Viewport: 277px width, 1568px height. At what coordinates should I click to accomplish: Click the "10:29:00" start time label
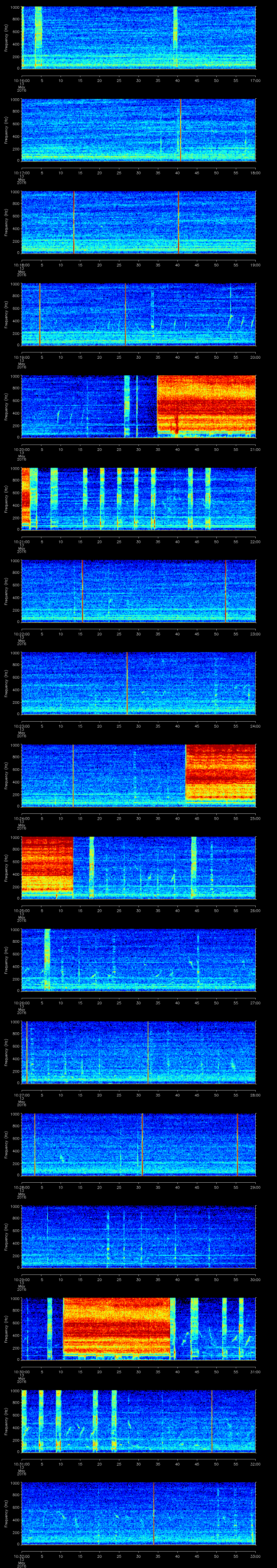(x=21, y=1279)
